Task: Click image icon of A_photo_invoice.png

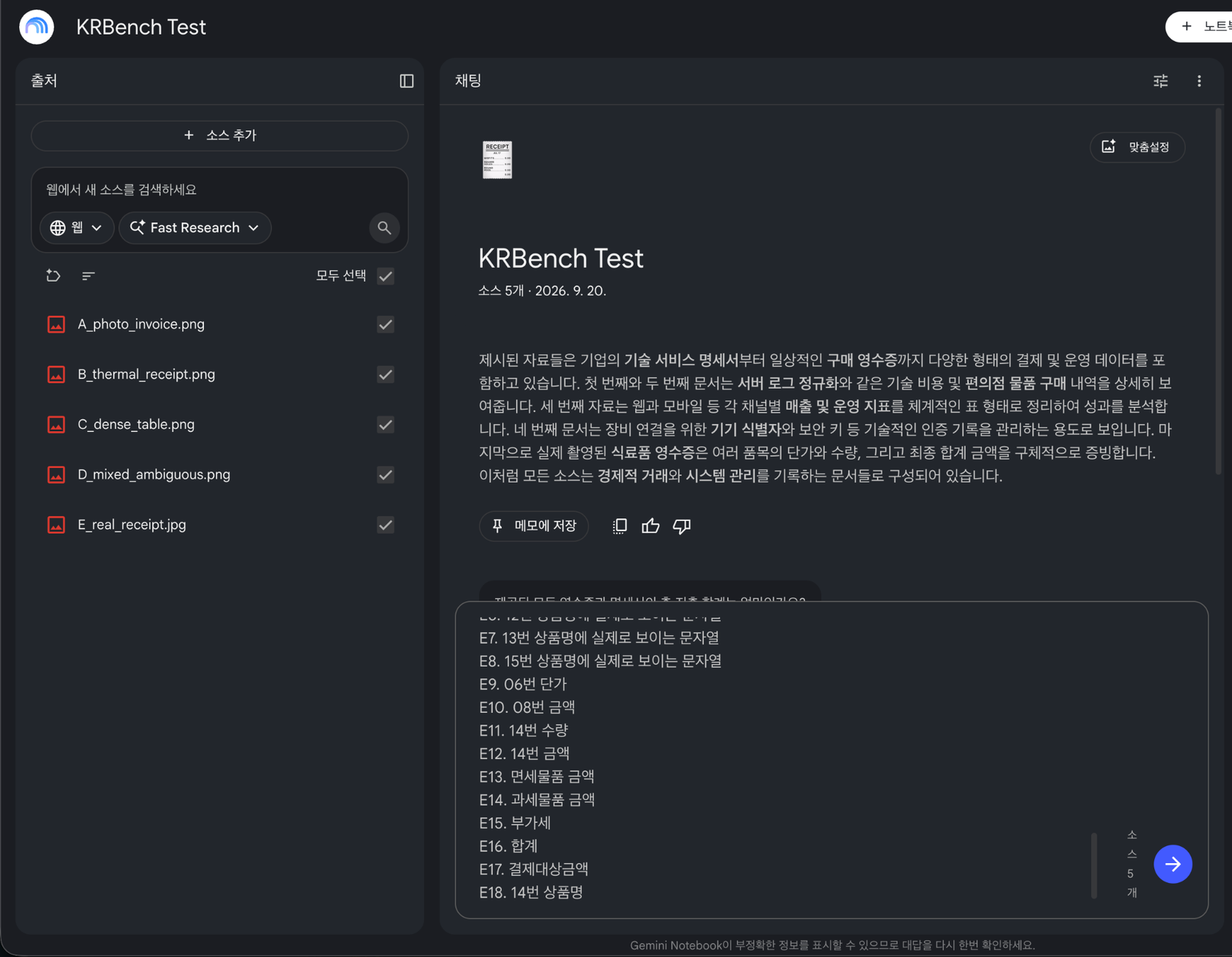Action: [x=56, y=324]
